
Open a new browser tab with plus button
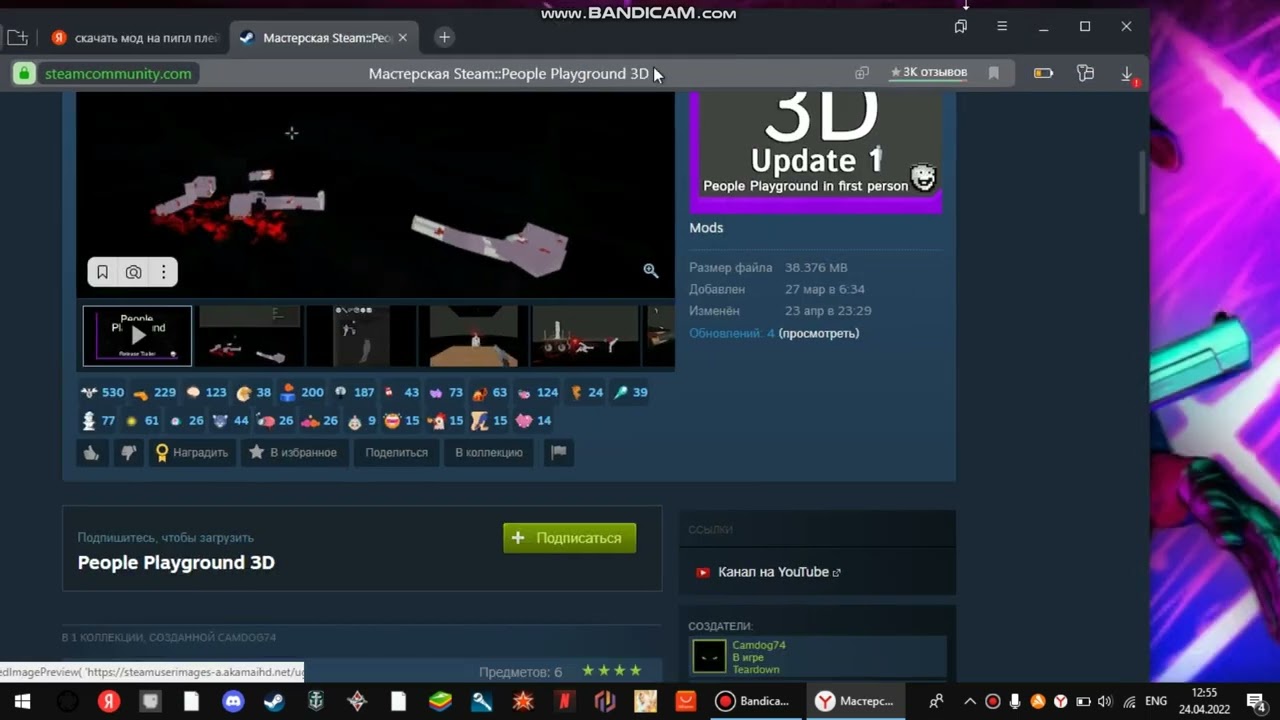pos(444,38)
